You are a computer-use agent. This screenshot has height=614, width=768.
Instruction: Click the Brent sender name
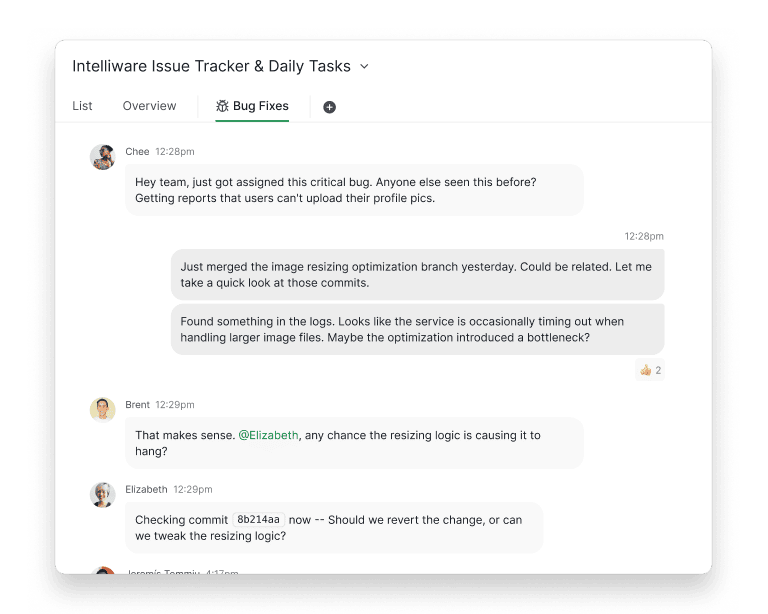(137, 405)
